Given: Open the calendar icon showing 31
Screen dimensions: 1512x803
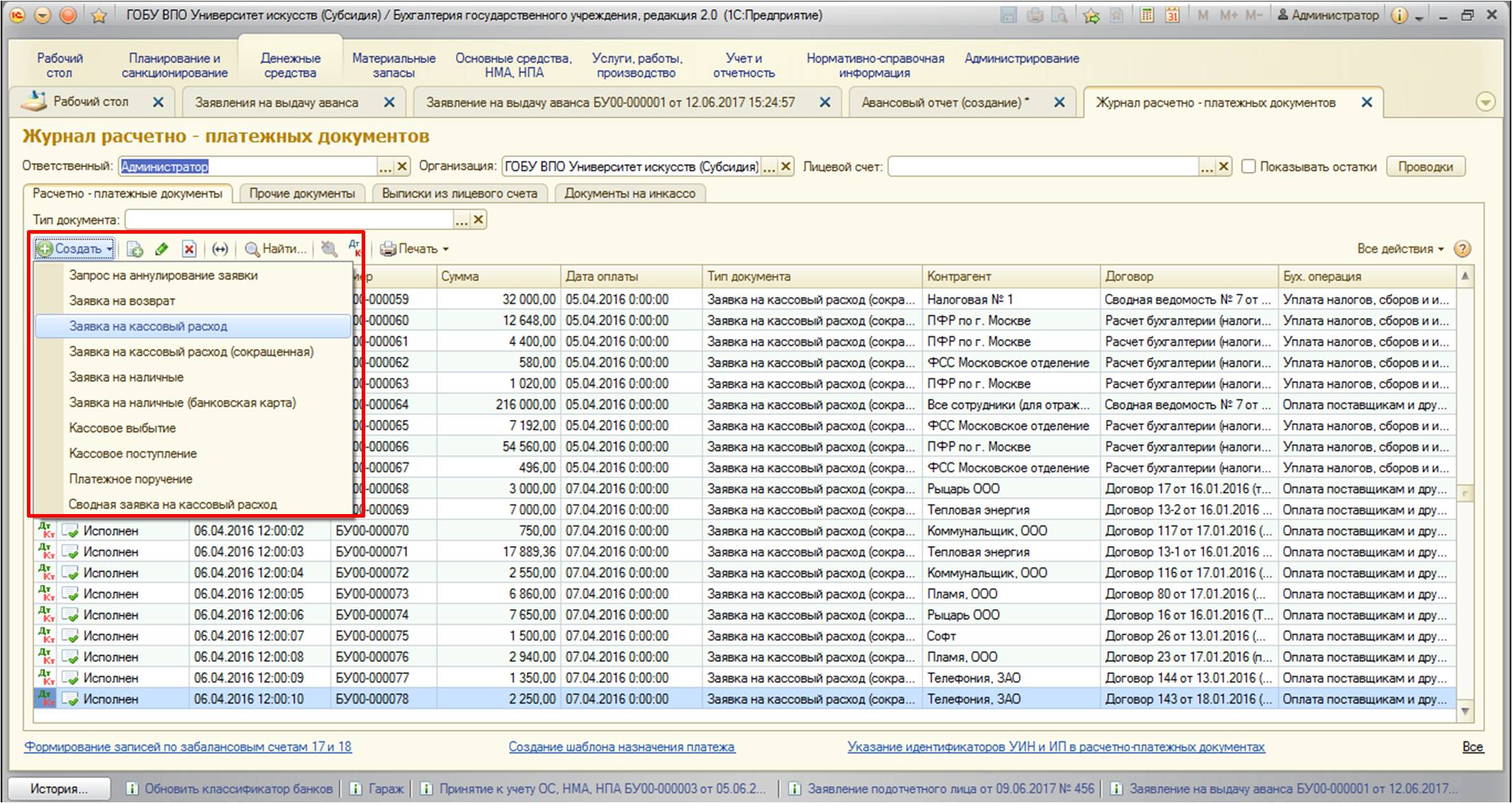Looking at the screenshot, I should 1172,16.
